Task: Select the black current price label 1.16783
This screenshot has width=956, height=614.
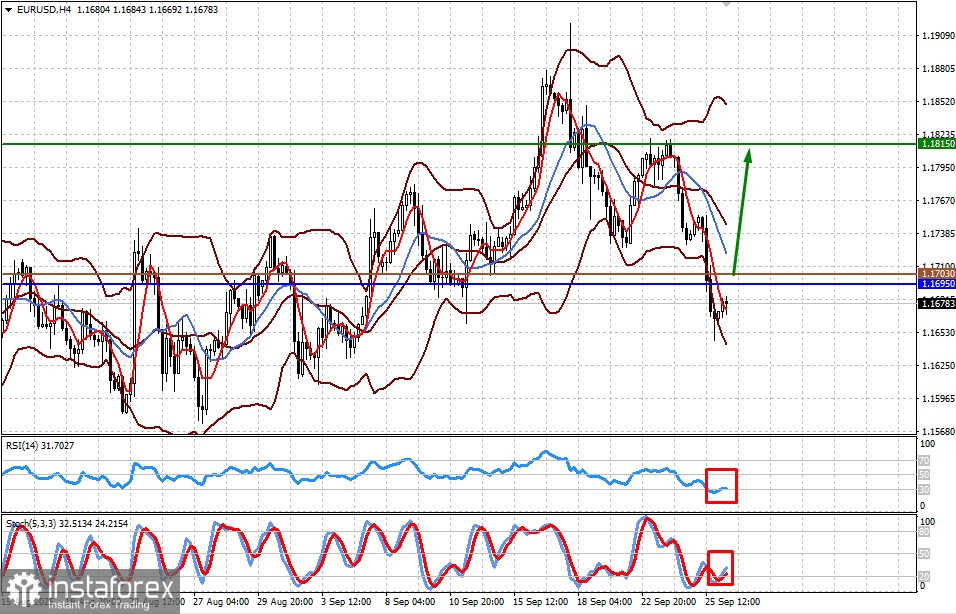Action: 936,303
